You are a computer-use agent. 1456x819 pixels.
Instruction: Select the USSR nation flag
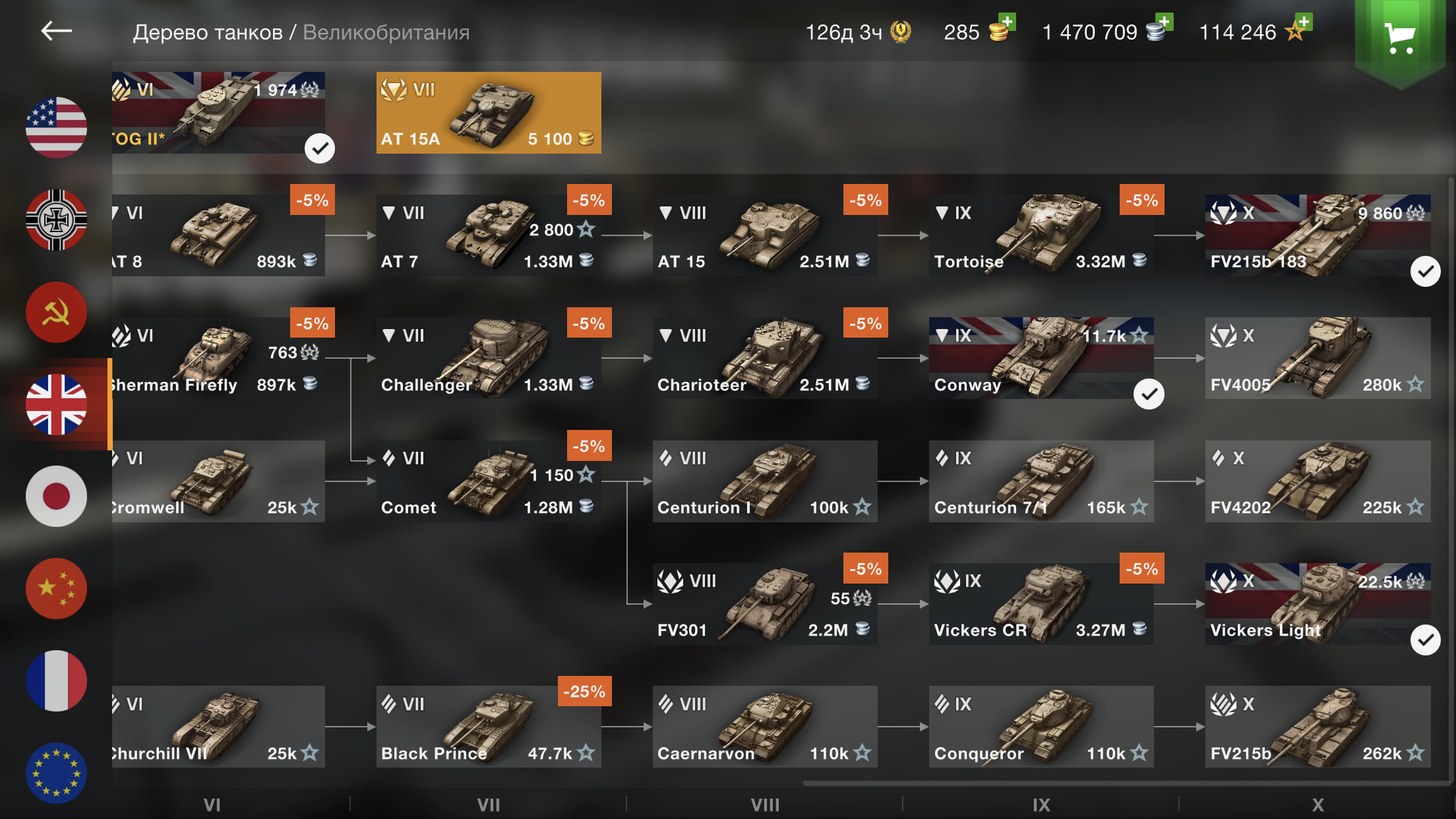(56, 312)
